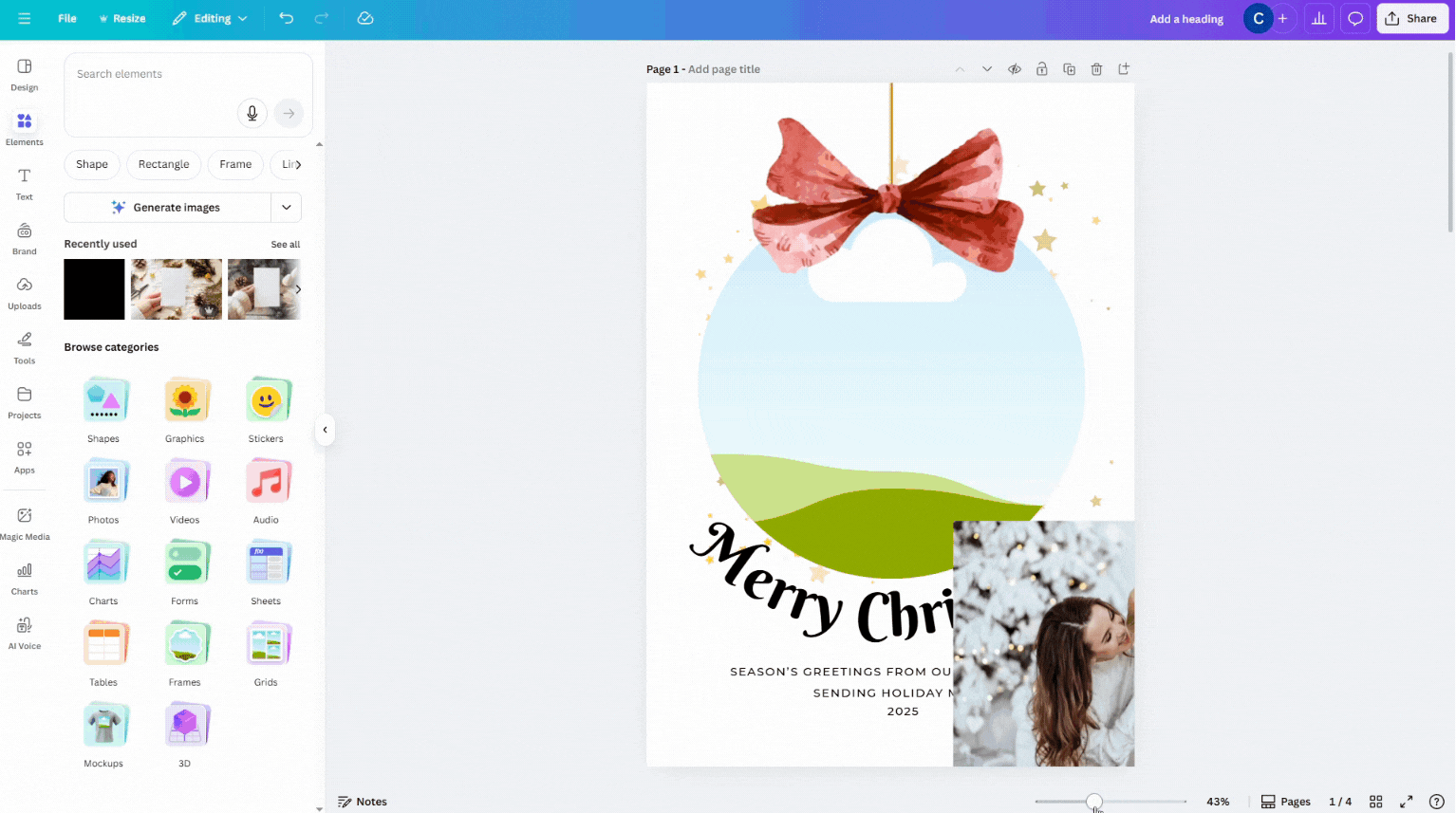The image size is (1456, 813).
Task: Expand the Generate images dropdown arrow
Action: [287, 208]
